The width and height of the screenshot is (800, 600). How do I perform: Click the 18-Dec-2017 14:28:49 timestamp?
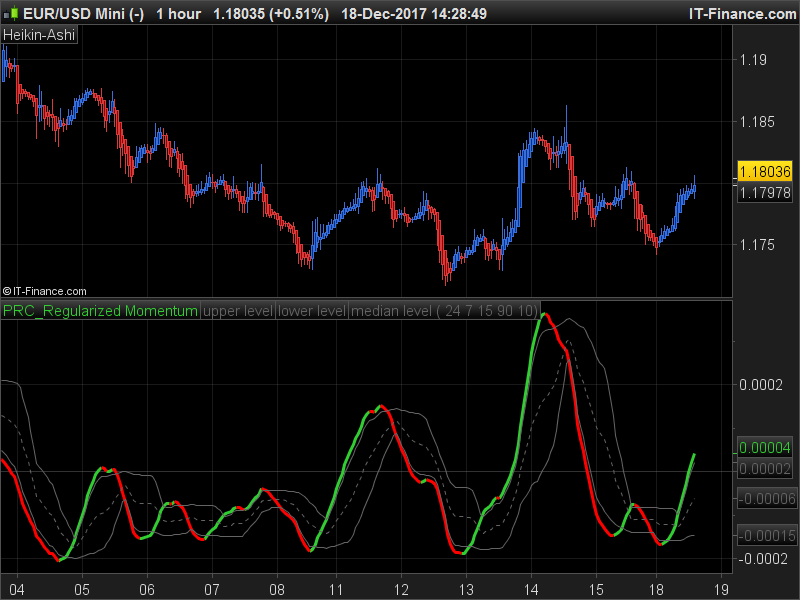[414, 14]
